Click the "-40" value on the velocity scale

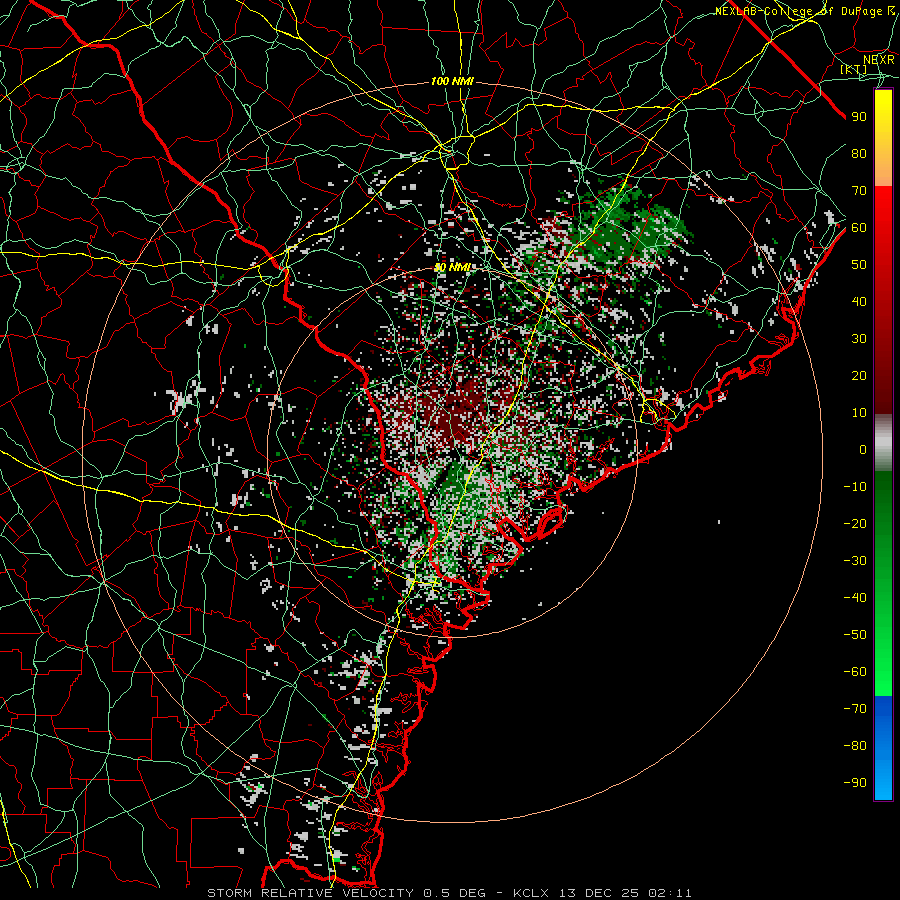tap(855, 598)
